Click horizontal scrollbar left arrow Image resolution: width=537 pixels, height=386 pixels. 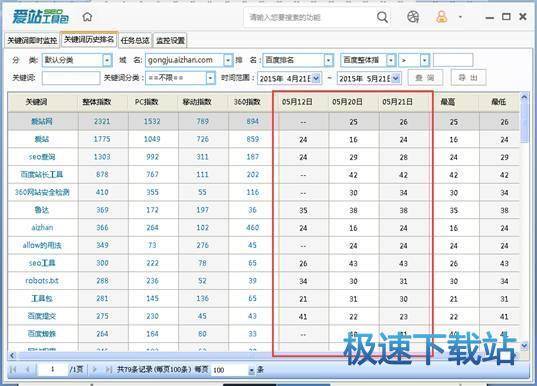(12, 356)
